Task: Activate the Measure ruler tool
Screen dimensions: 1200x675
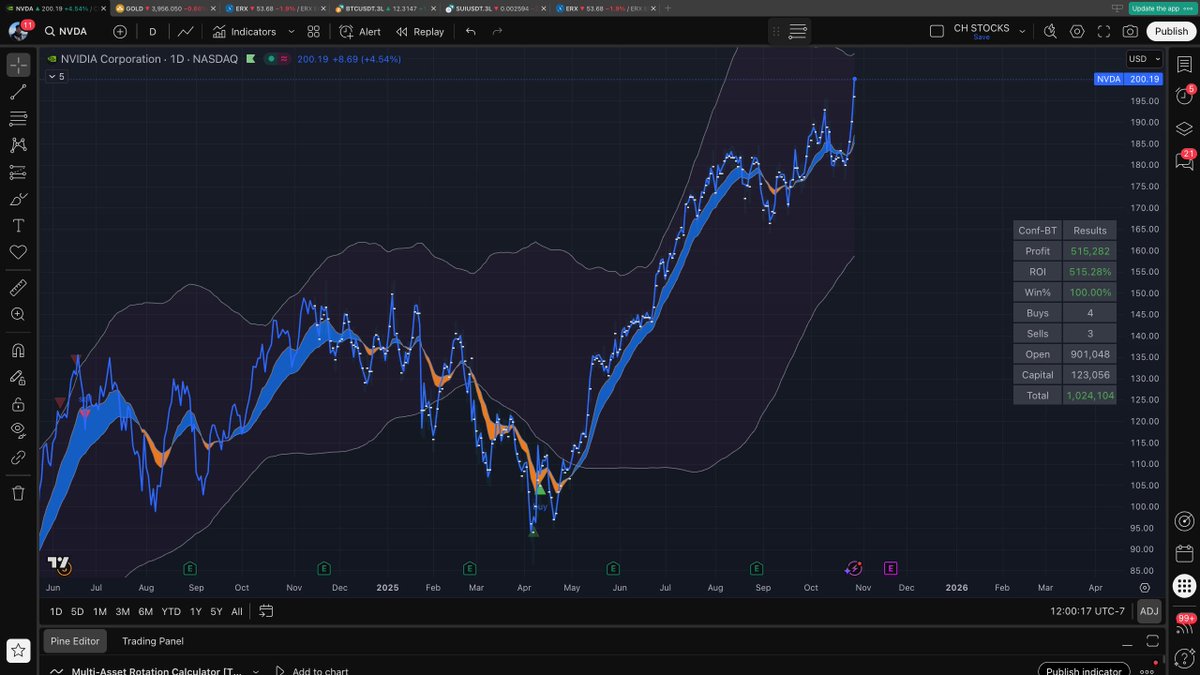Action: pos(18,288)
